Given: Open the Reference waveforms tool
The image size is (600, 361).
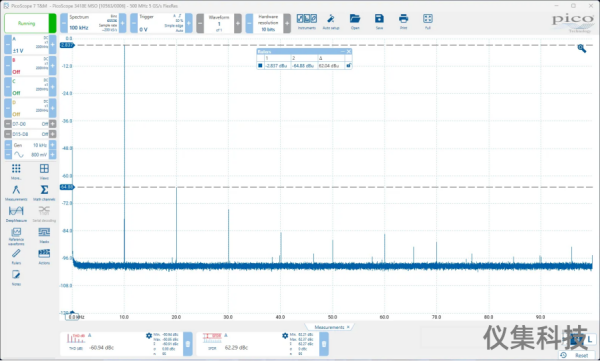Looking at the screenshot, I should [16, 237].
